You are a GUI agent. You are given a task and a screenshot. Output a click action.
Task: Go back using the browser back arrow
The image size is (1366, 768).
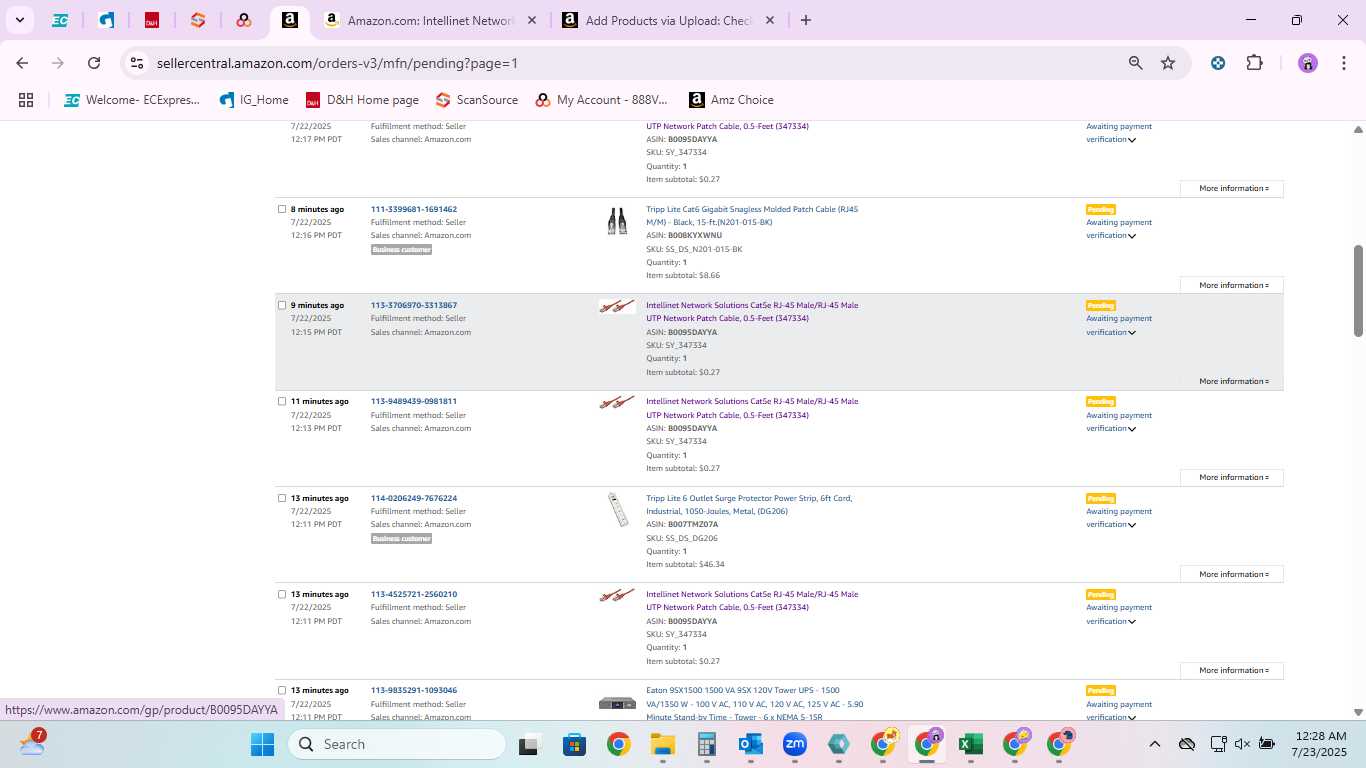click(x=22, y=63)
